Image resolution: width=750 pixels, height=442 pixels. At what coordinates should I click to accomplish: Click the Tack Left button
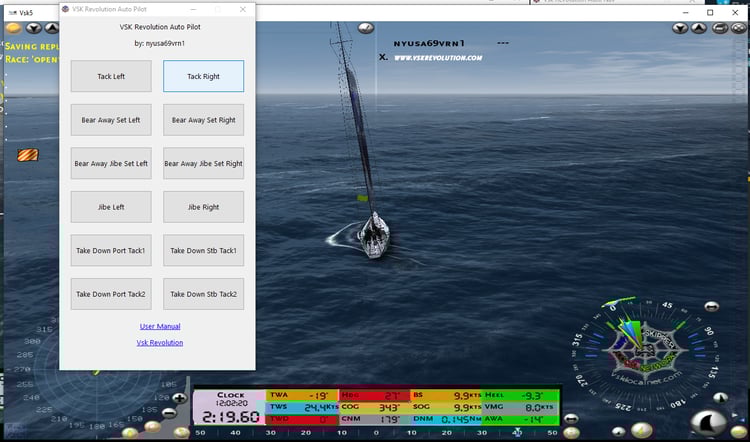pyautogui.click(x=111, y=76)
